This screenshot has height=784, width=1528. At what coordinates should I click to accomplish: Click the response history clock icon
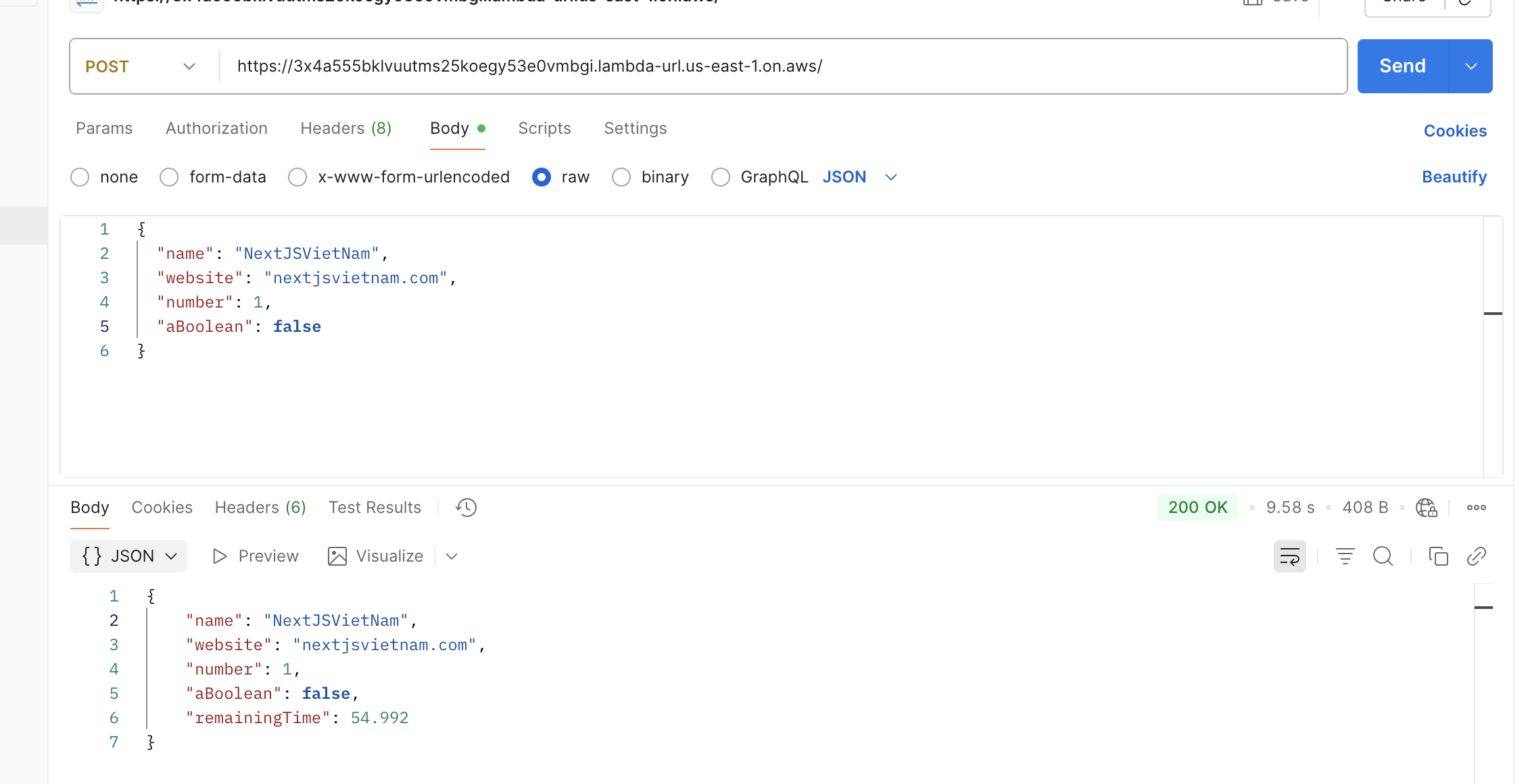[x=466, y=508]
